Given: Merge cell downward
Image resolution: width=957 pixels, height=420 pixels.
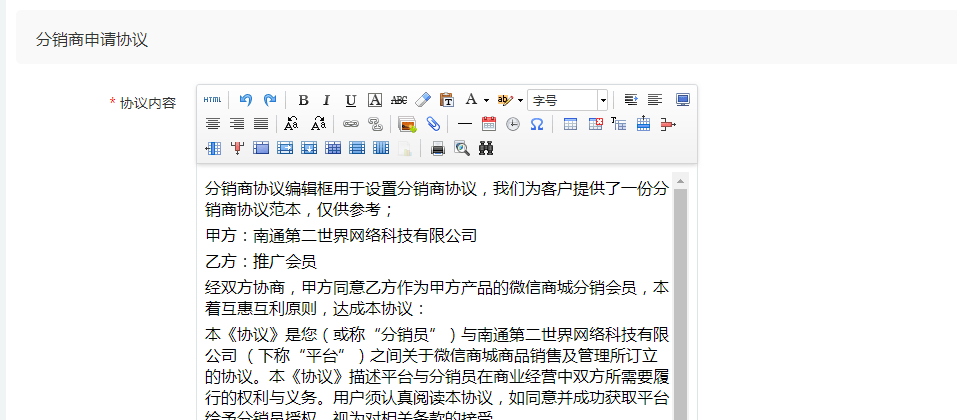Looking at the screenshot, I should (309, 148).
